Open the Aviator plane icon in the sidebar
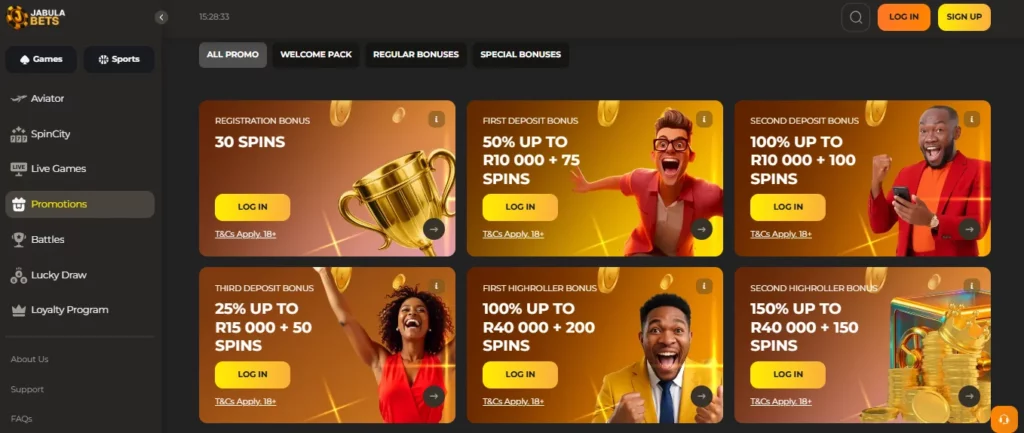 click(x=18, y=99)
